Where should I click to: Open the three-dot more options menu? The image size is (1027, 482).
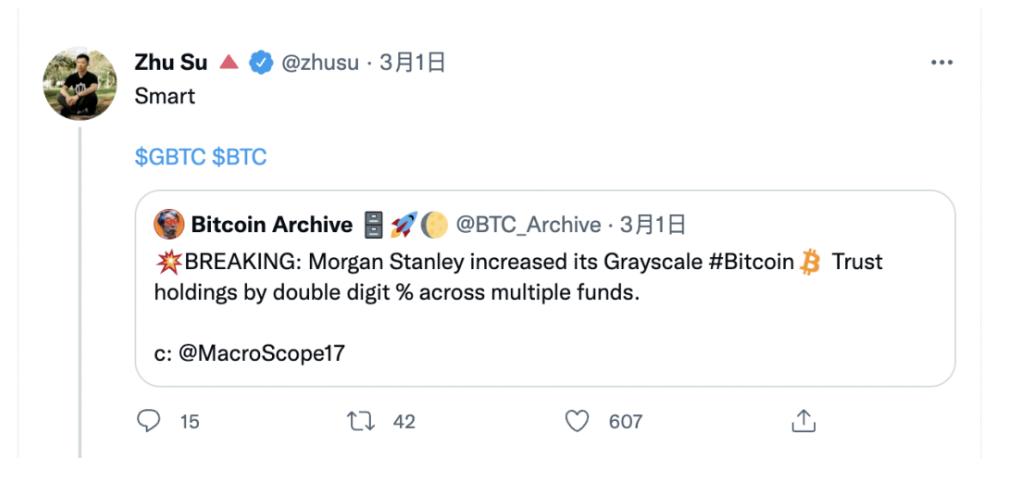tap(941, 63)
